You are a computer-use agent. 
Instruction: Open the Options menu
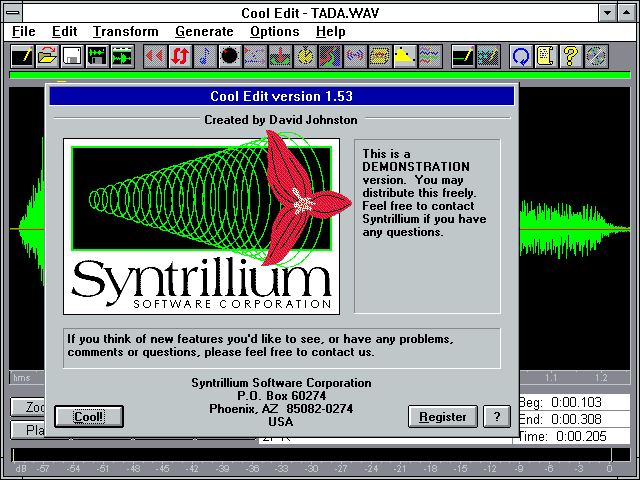[275, 31]
